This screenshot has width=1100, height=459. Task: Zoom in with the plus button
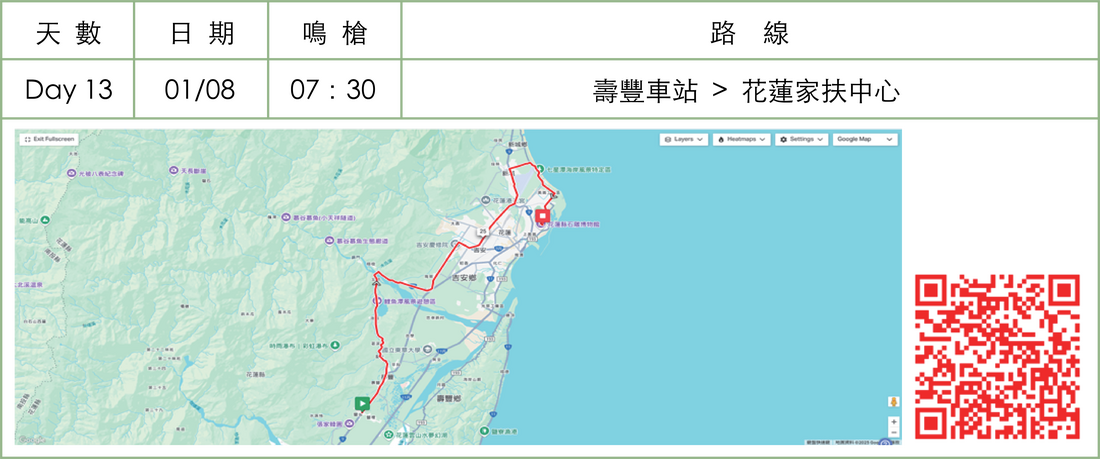[x=893, y=423]
